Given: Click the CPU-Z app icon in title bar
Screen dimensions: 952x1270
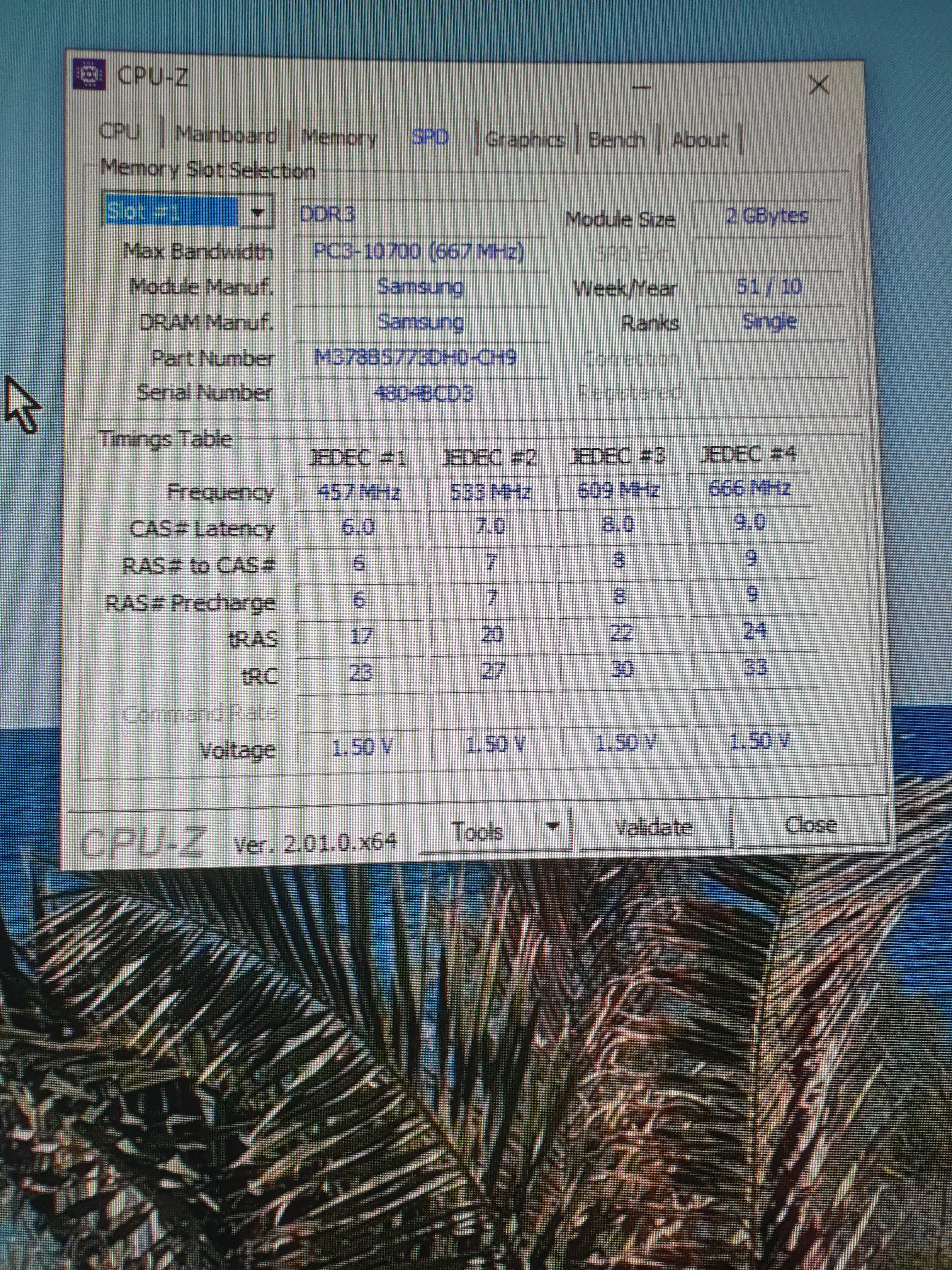Looking at the screenshot, I should 89,75.
